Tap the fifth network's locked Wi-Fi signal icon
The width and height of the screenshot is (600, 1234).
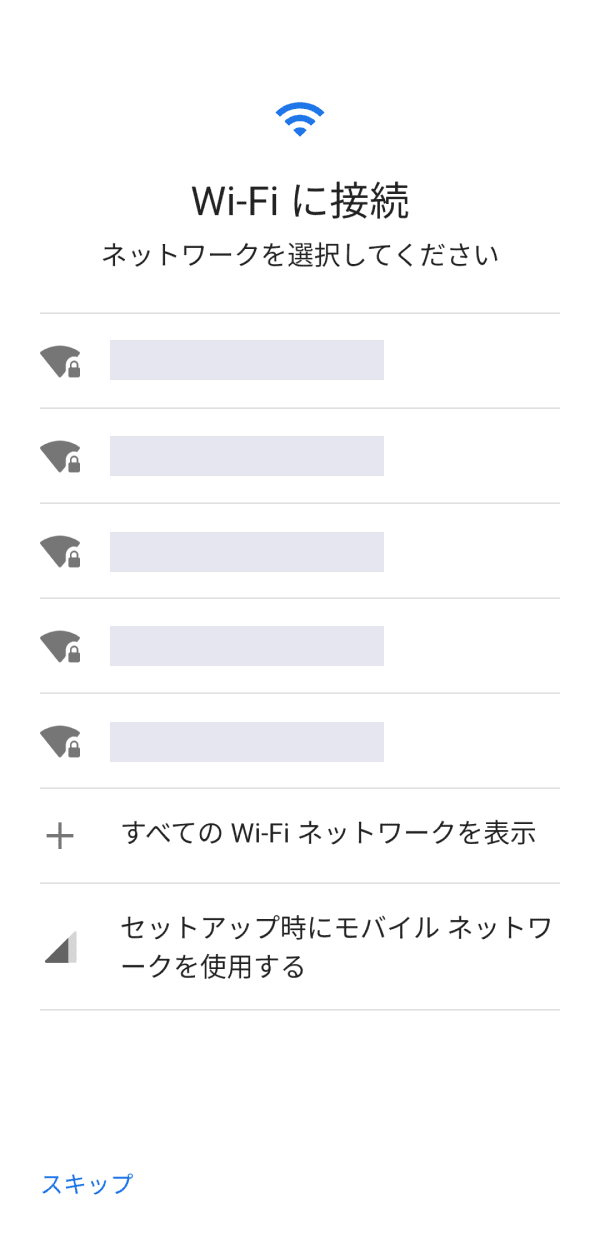pyautogui.click(x=59, y=740)
